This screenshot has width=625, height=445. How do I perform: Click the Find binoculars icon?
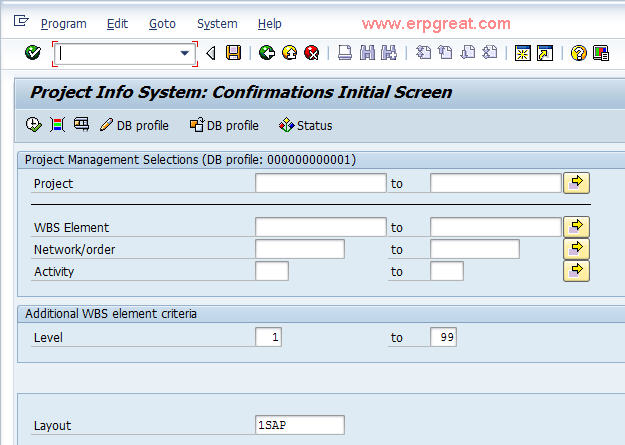(x=367, y=53)
